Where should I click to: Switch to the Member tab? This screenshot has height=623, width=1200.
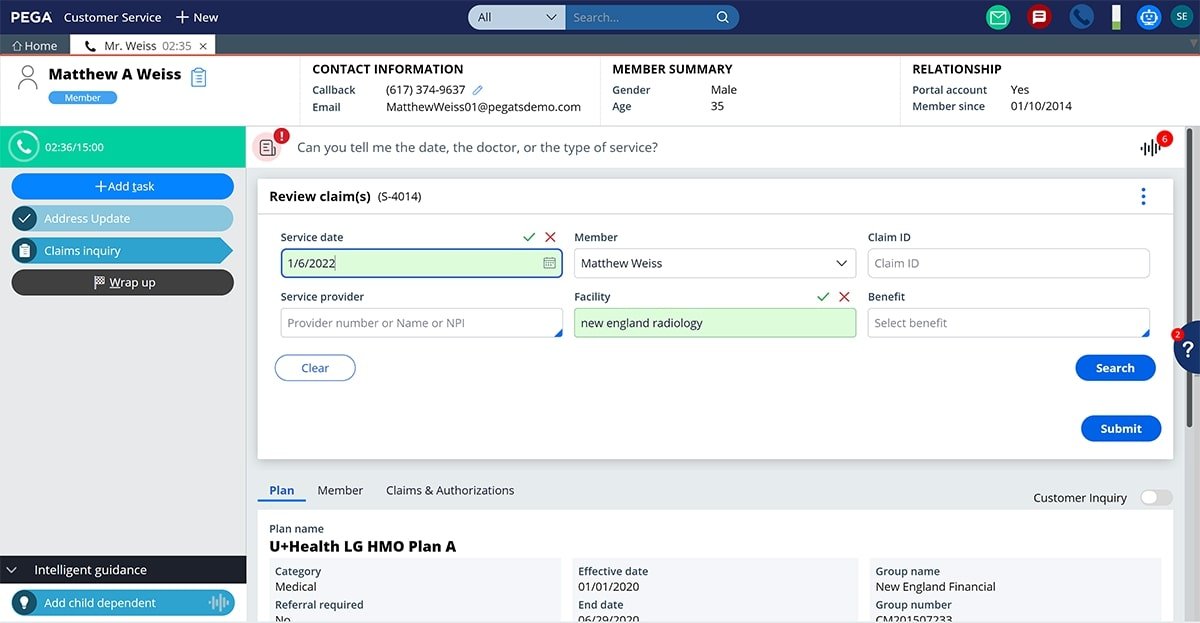340,490
